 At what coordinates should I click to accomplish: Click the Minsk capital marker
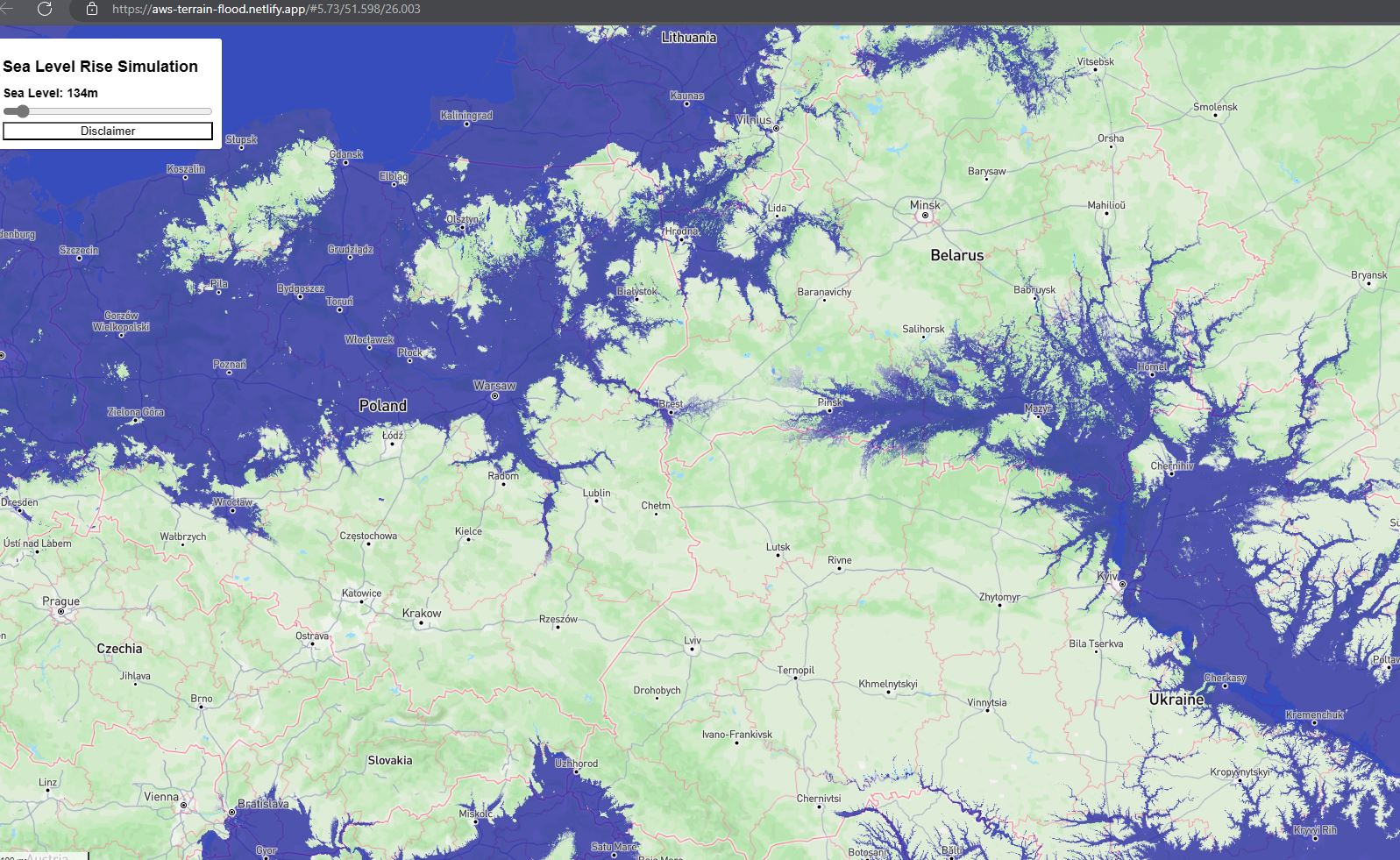(924, 216)
